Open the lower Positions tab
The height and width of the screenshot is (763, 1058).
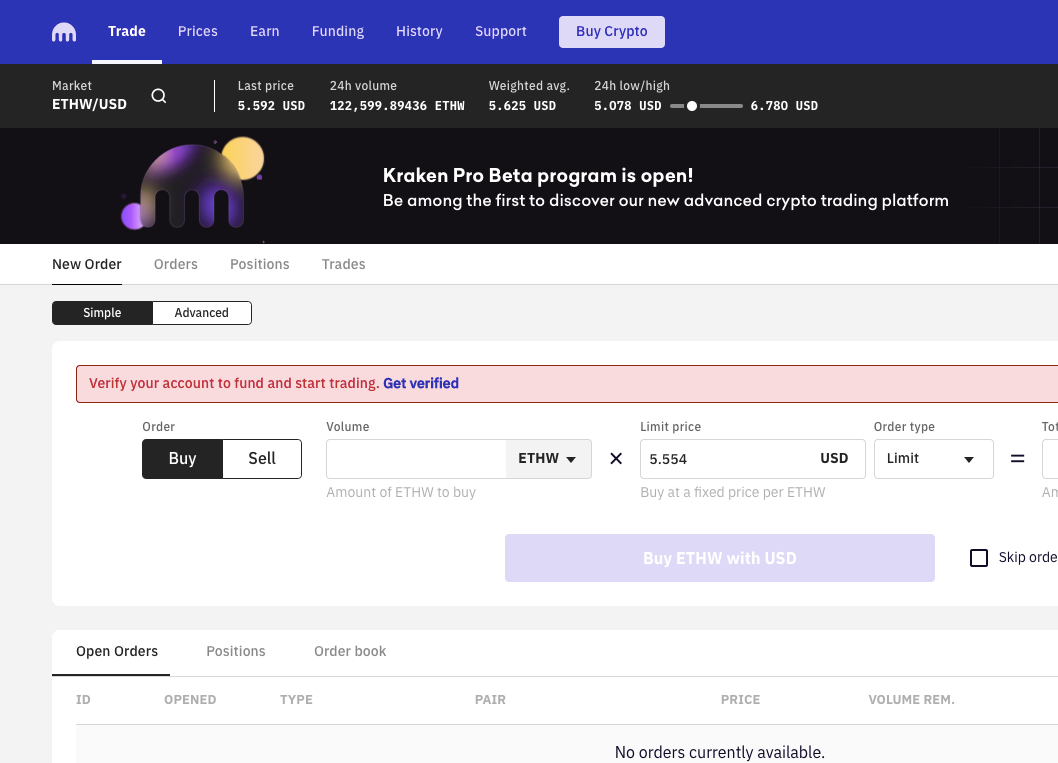pyautogui.click(x=235, y=652)
